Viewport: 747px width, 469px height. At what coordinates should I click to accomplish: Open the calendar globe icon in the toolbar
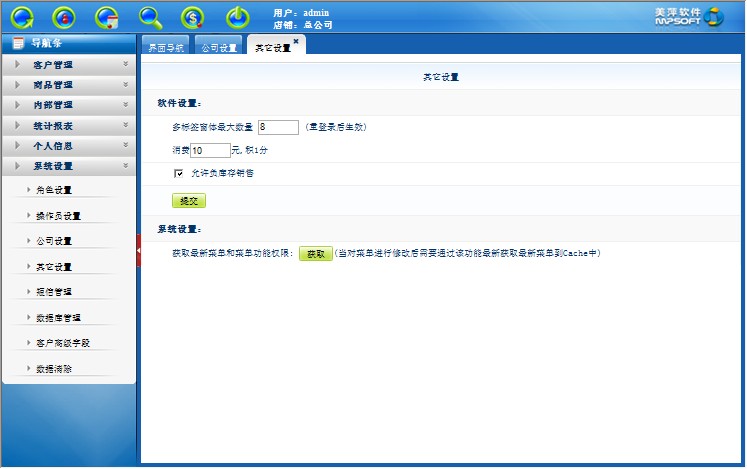[107, 17]
